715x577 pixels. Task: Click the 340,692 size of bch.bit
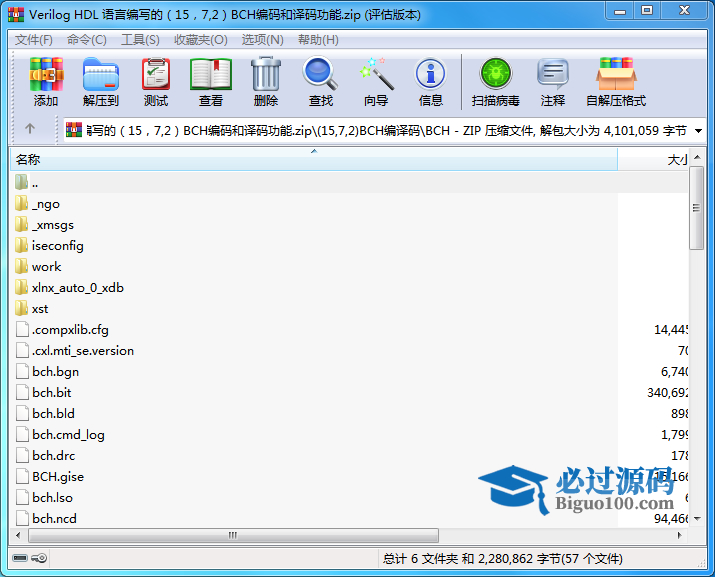668,392
